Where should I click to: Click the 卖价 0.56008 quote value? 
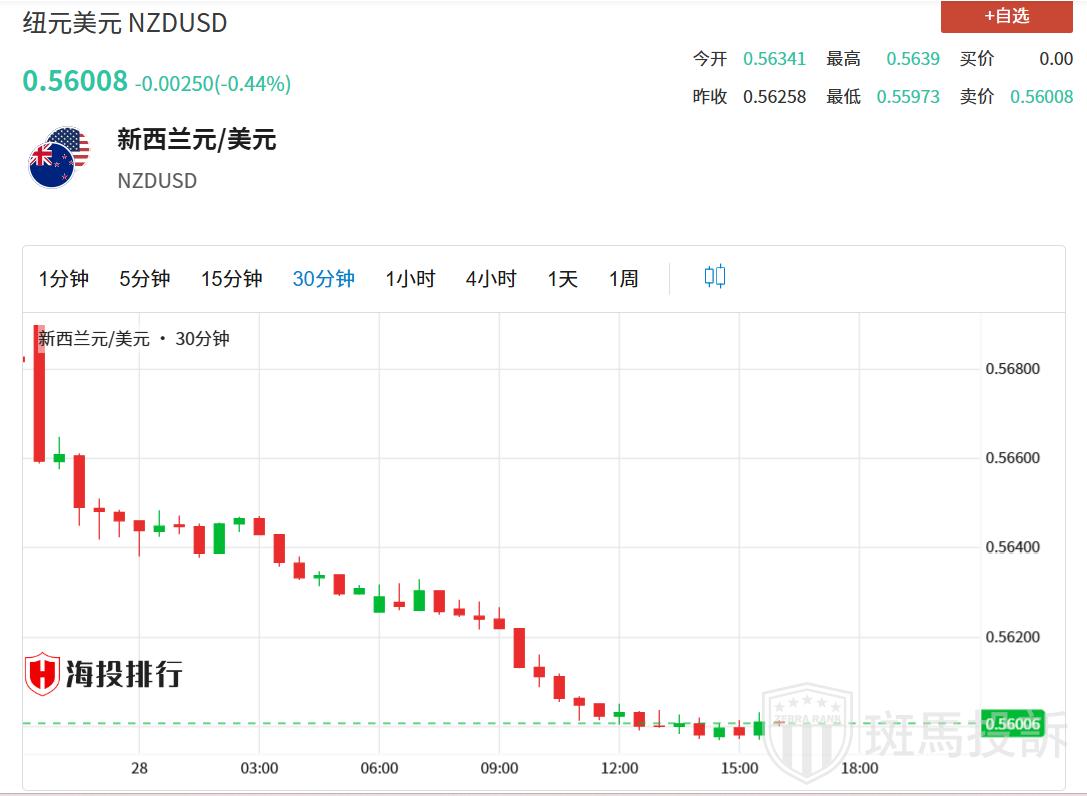[x=1041, y=97]
